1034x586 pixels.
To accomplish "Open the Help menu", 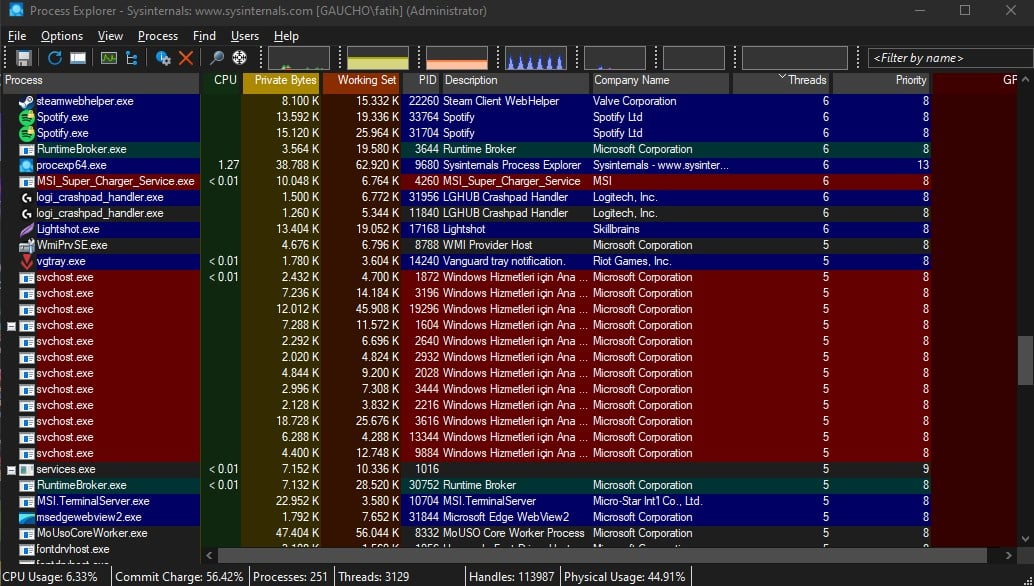I will tap(286, 36).
